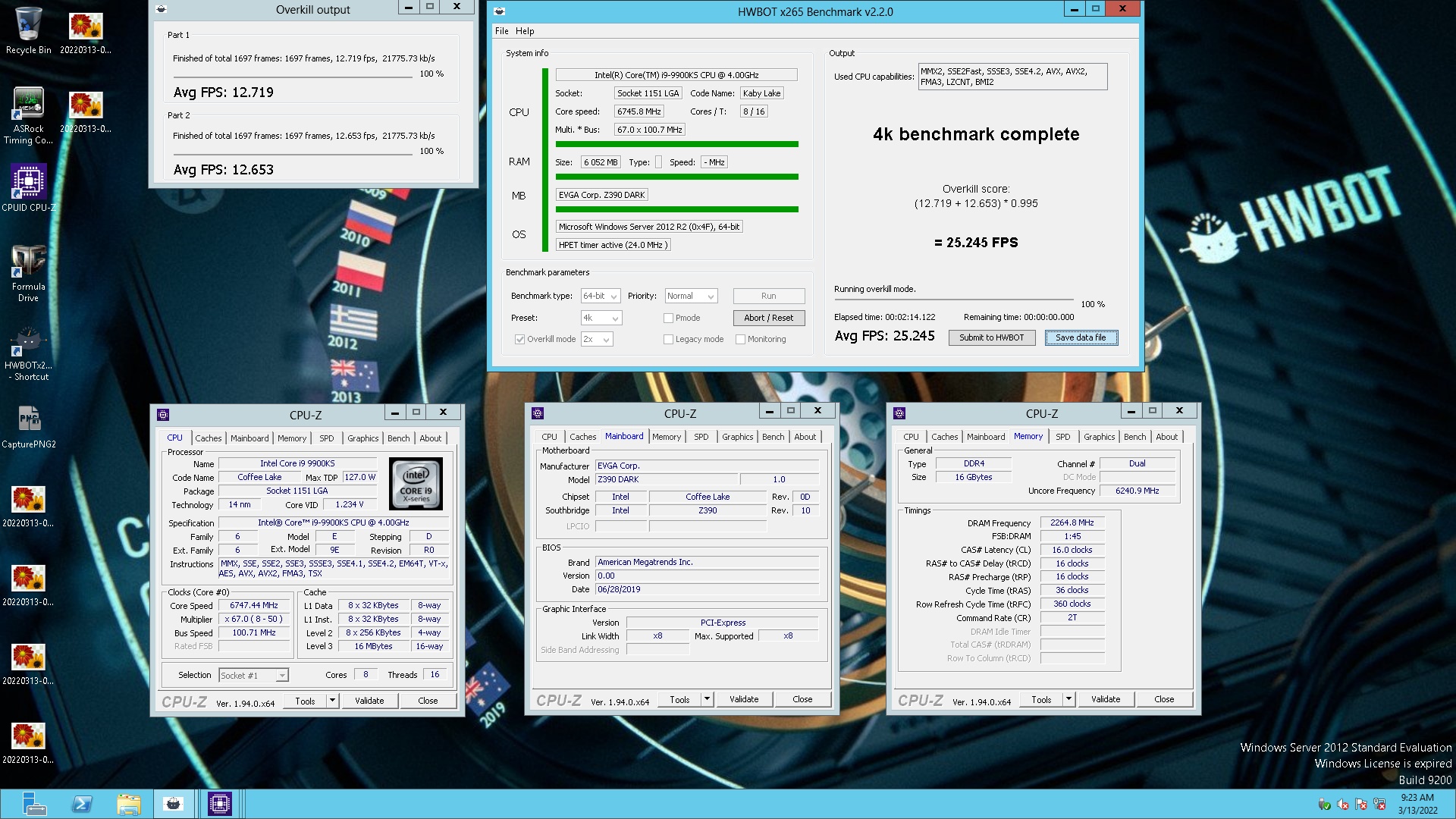Switch to SPD tab in CPU-Z Mainboard window

pos(701,437)
